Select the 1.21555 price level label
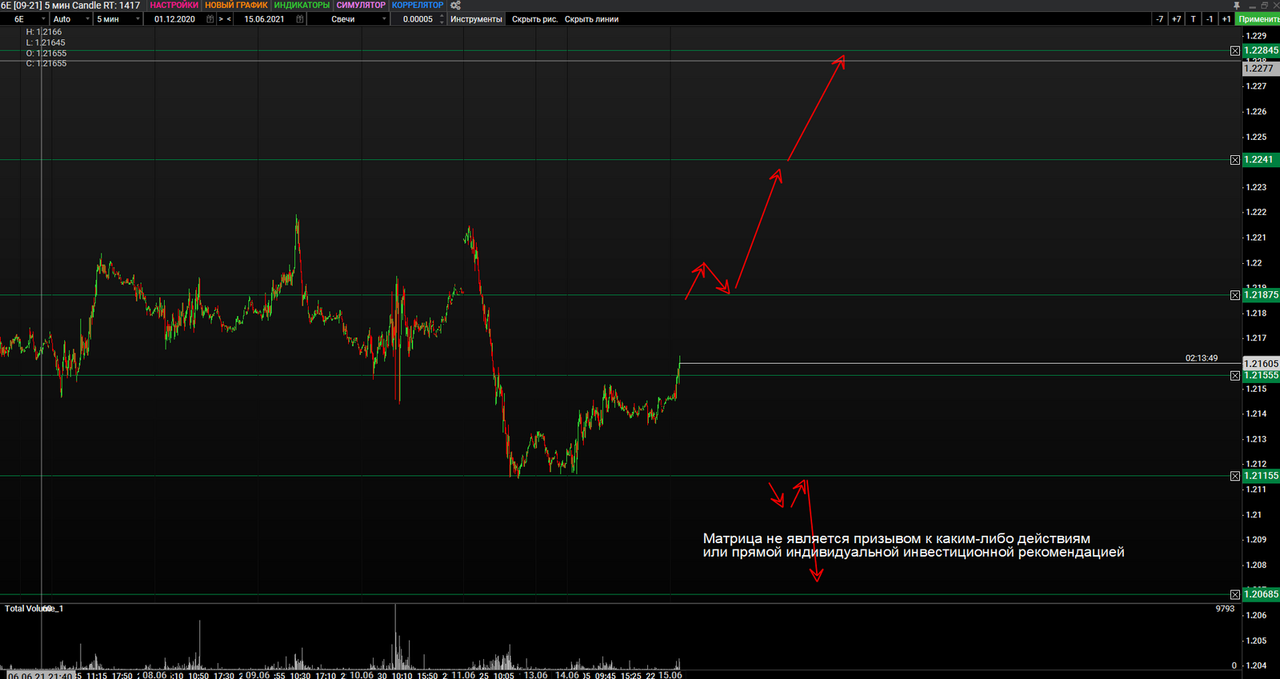The width and height of the screenshot is (1280, 679). (x=1259, y=376)
